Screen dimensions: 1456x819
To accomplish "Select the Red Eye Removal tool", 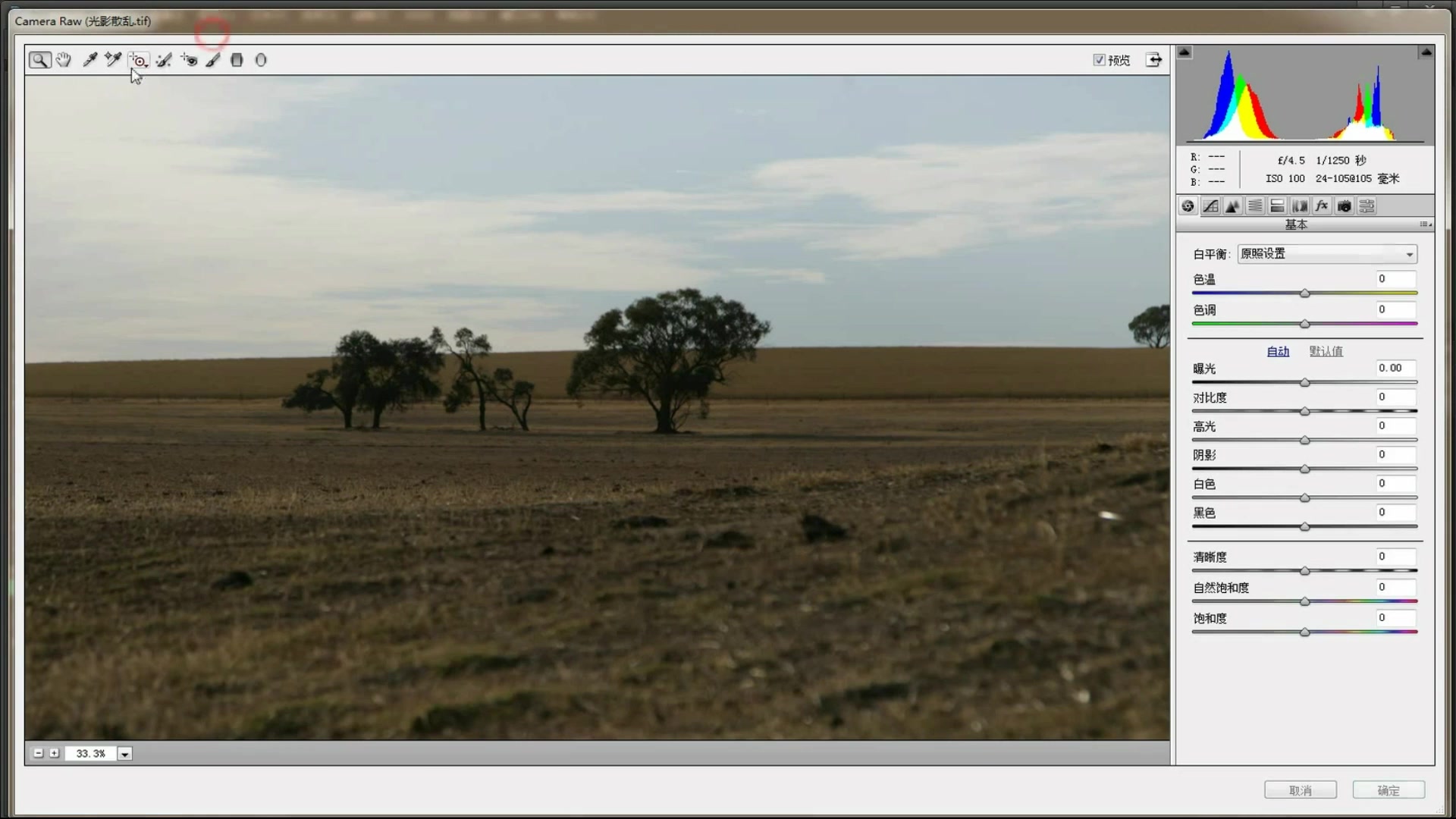I will point(189,60).
